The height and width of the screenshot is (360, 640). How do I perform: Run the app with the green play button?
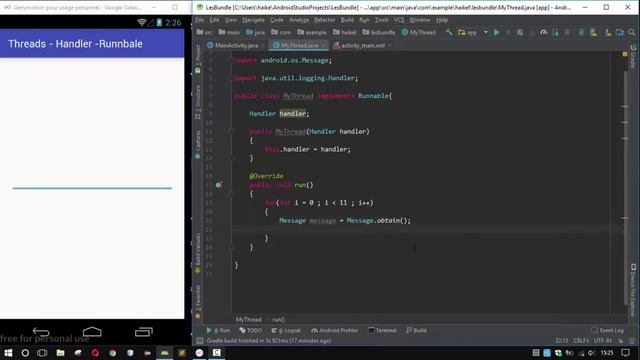pos(496,32)
